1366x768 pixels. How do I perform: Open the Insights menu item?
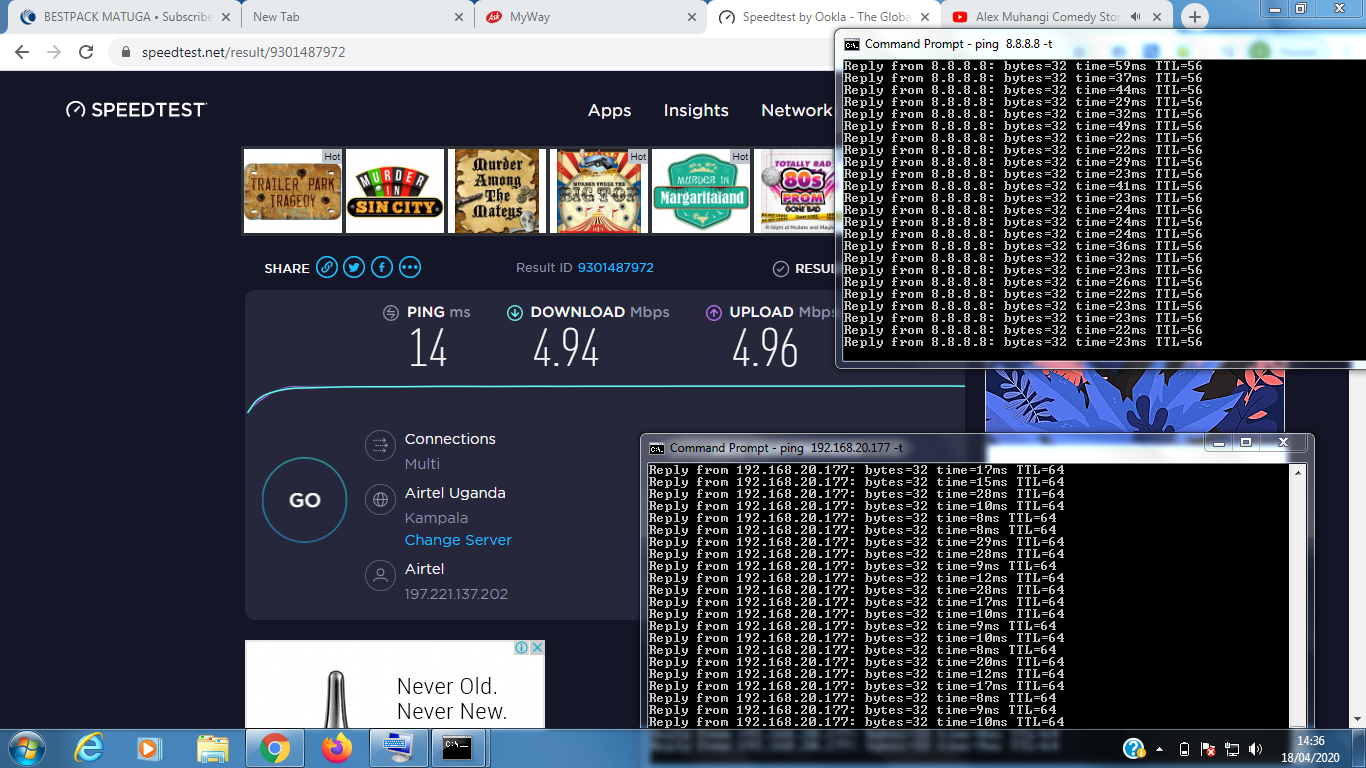(696, 111)
